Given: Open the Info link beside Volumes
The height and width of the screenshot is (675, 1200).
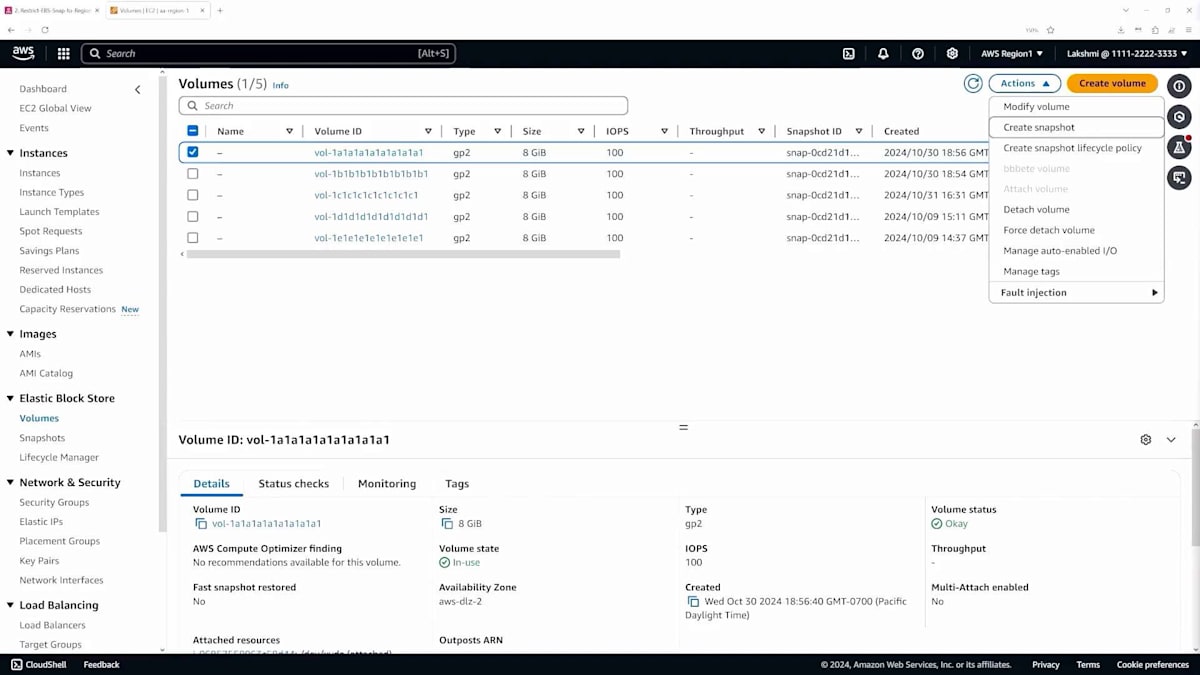Looking at the screenshot, I should tap(281, 86).
